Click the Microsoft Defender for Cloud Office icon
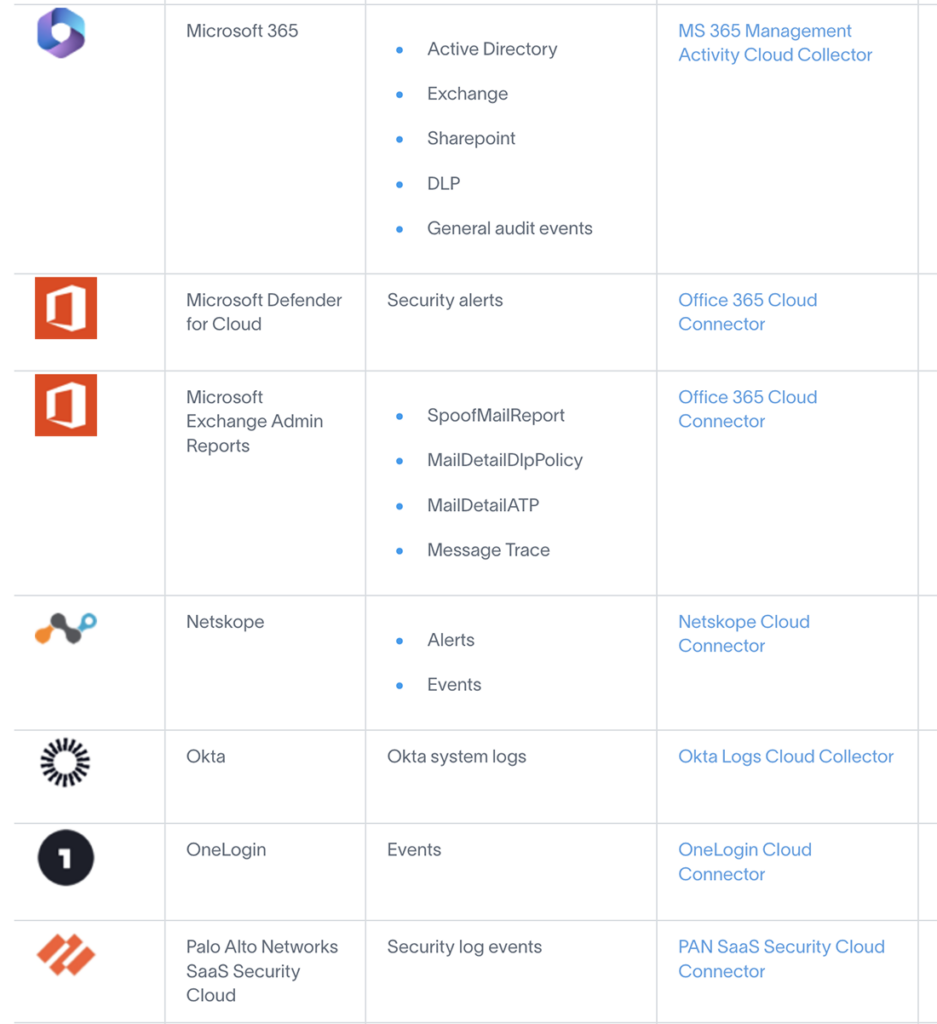The image size is (937, 1024). (x=66, y=308)
